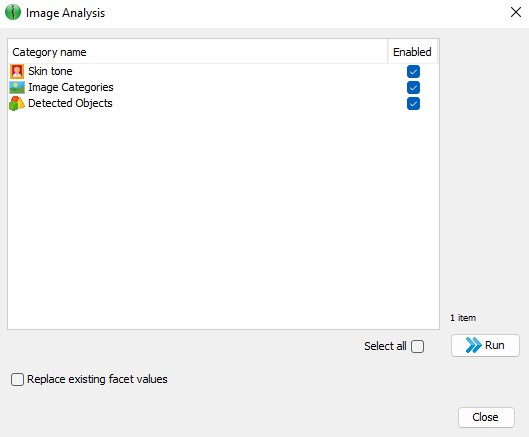The height and width of the screenshot is (437, 529).
Task: Enable Replace existing facet values checkbox
Action: (17, 379)
